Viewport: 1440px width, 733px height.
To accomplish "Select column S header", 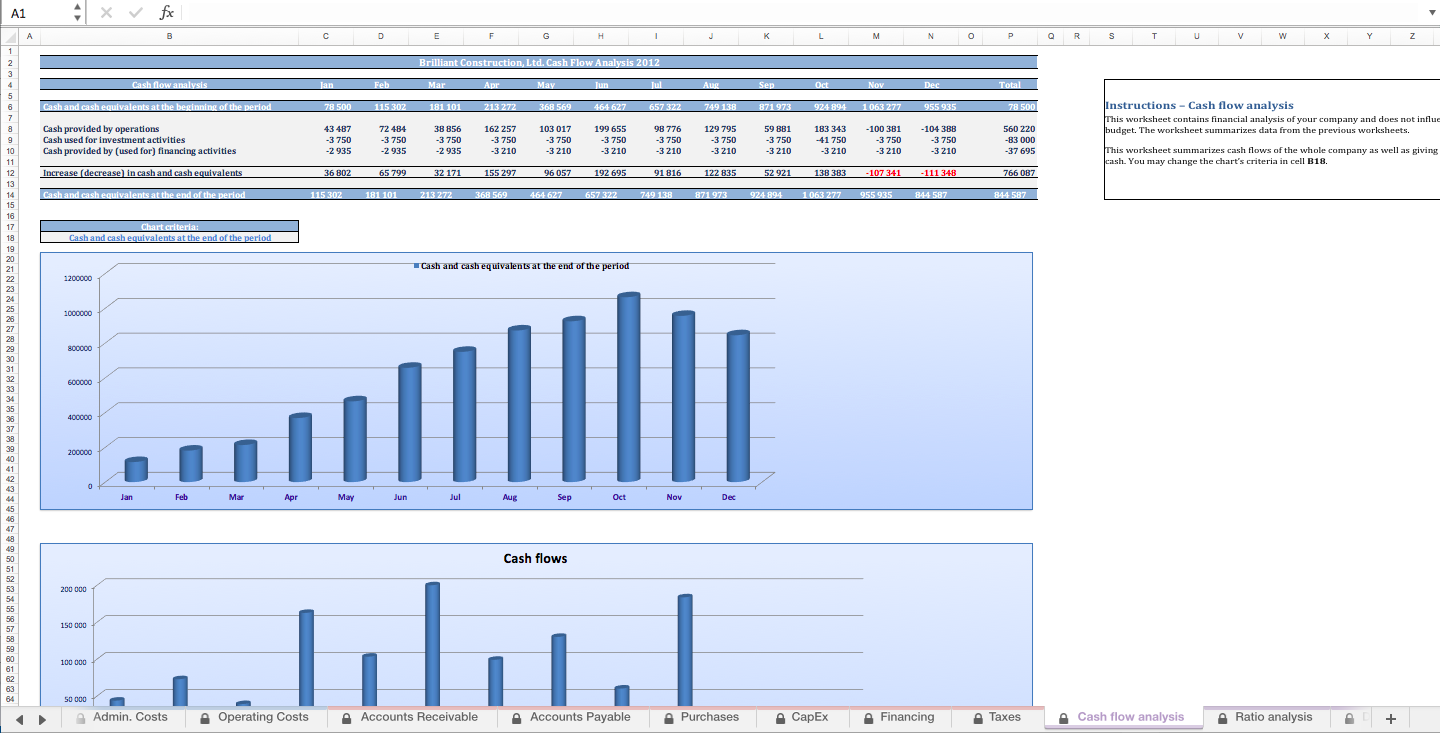I will coord(1109,36).
